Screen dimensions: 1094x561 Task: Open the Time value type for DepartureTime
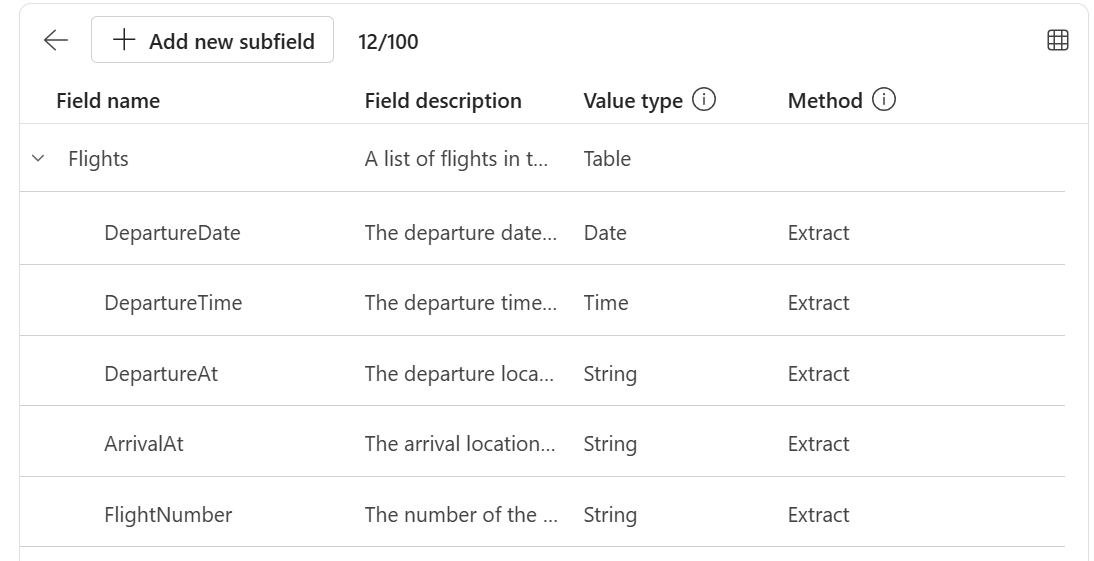[606, 303]
